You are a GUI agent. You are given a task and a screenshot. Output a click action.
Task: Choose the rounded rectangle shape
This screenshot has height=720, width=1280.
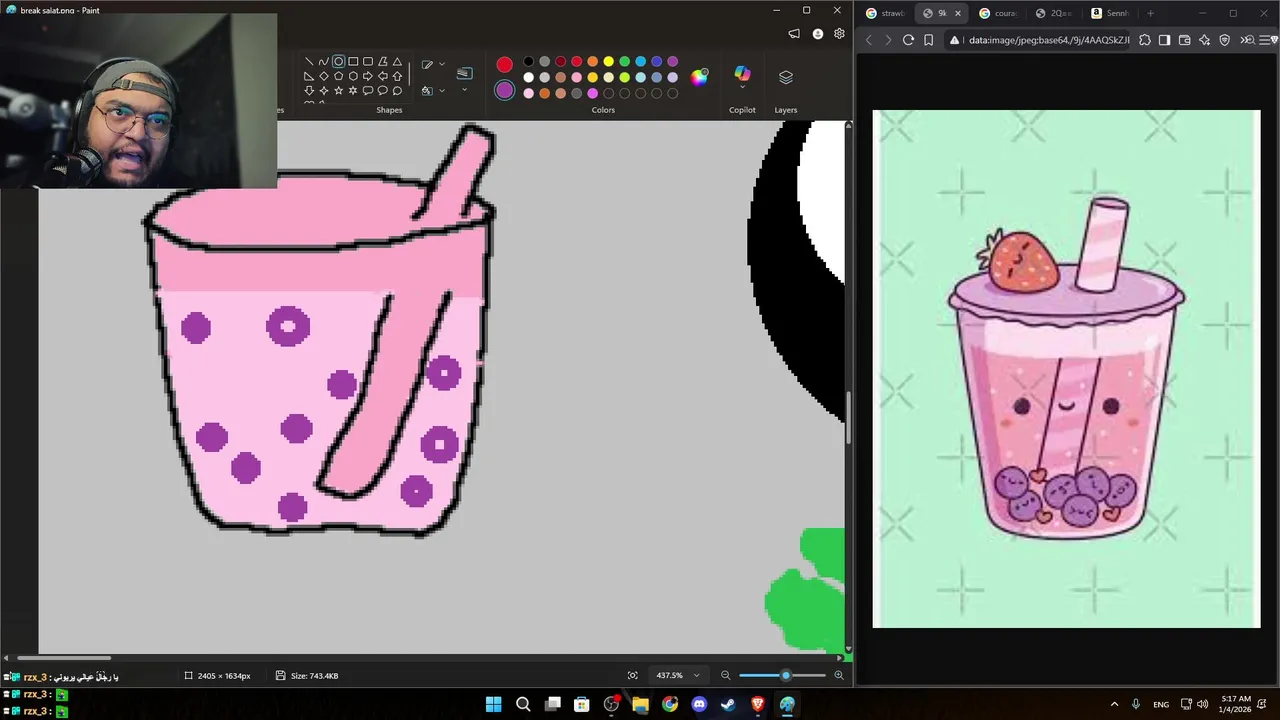[368, 62]
